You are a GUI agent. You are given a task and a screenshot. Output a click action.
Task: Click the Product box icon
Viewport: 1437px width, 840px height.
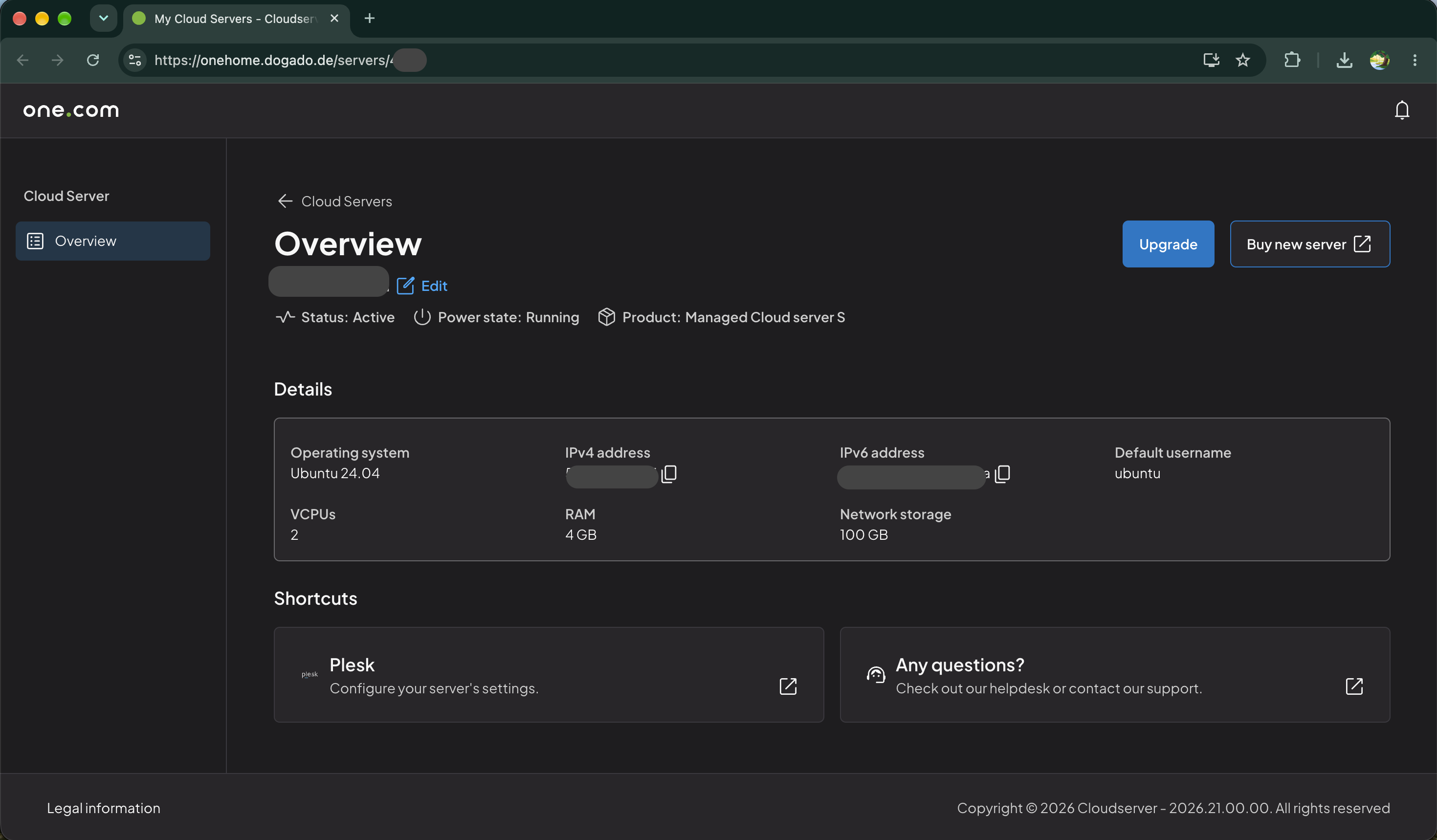click(606, 317)
